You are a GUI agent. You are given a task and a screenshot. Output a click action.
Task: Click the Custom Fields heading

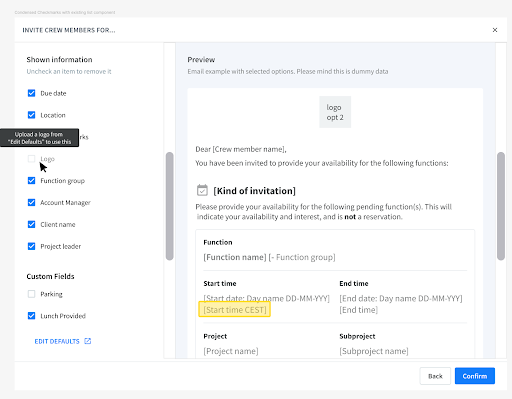50,276
